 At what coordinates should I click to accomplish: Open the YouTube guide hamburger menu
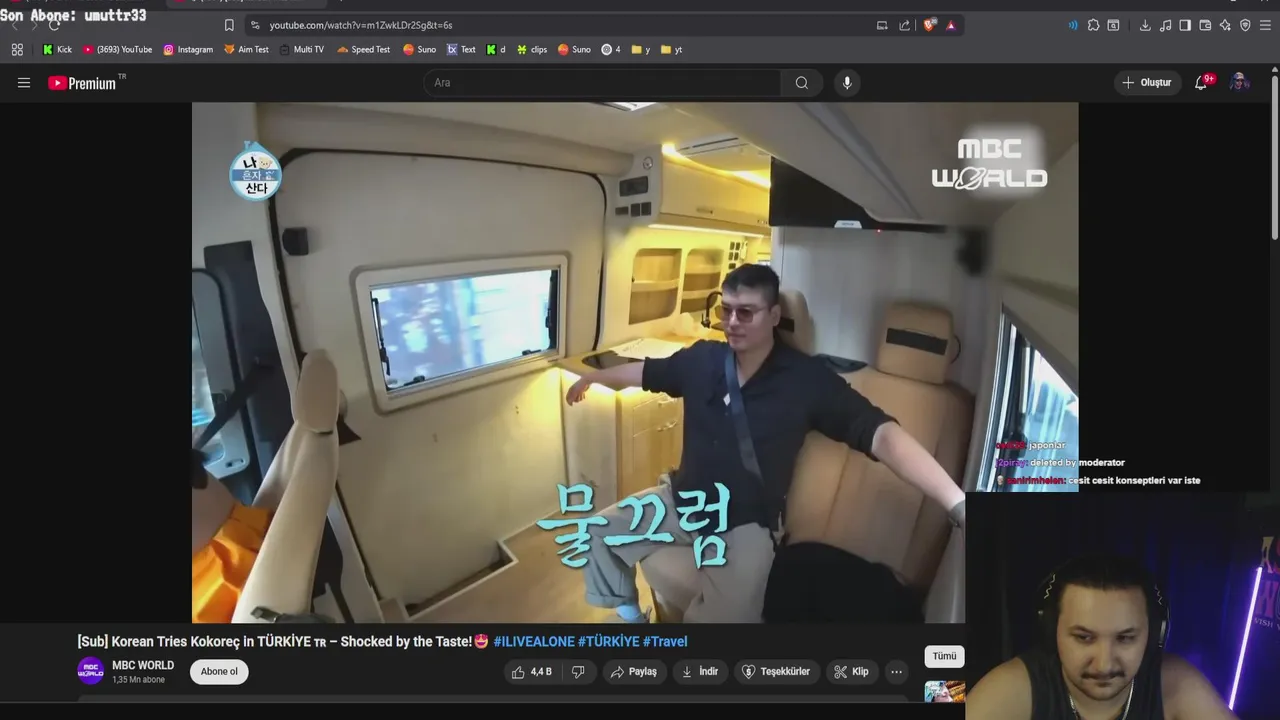pos(24,83)
